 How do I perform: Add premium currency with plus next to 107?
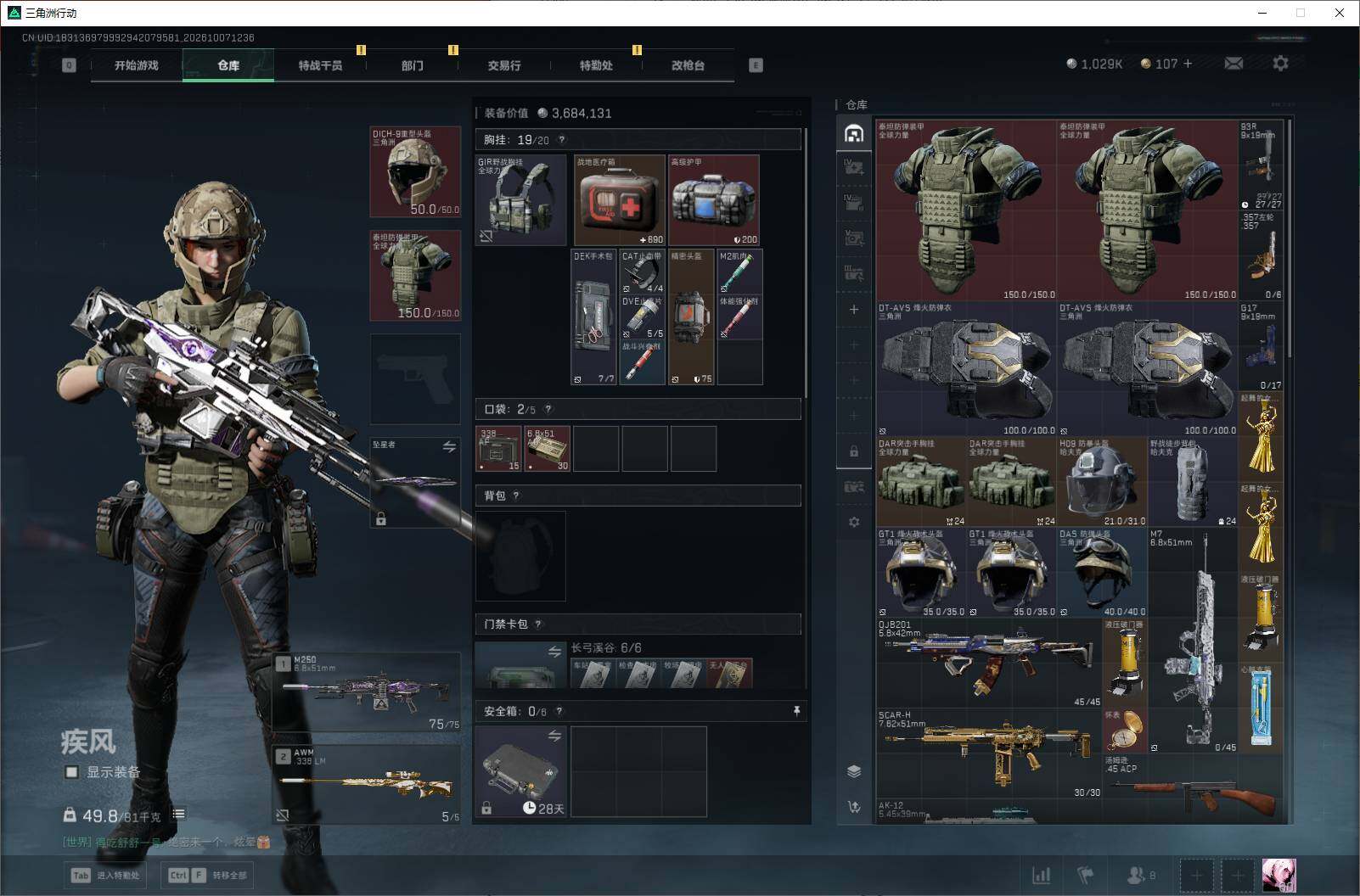coord(1188,64)
